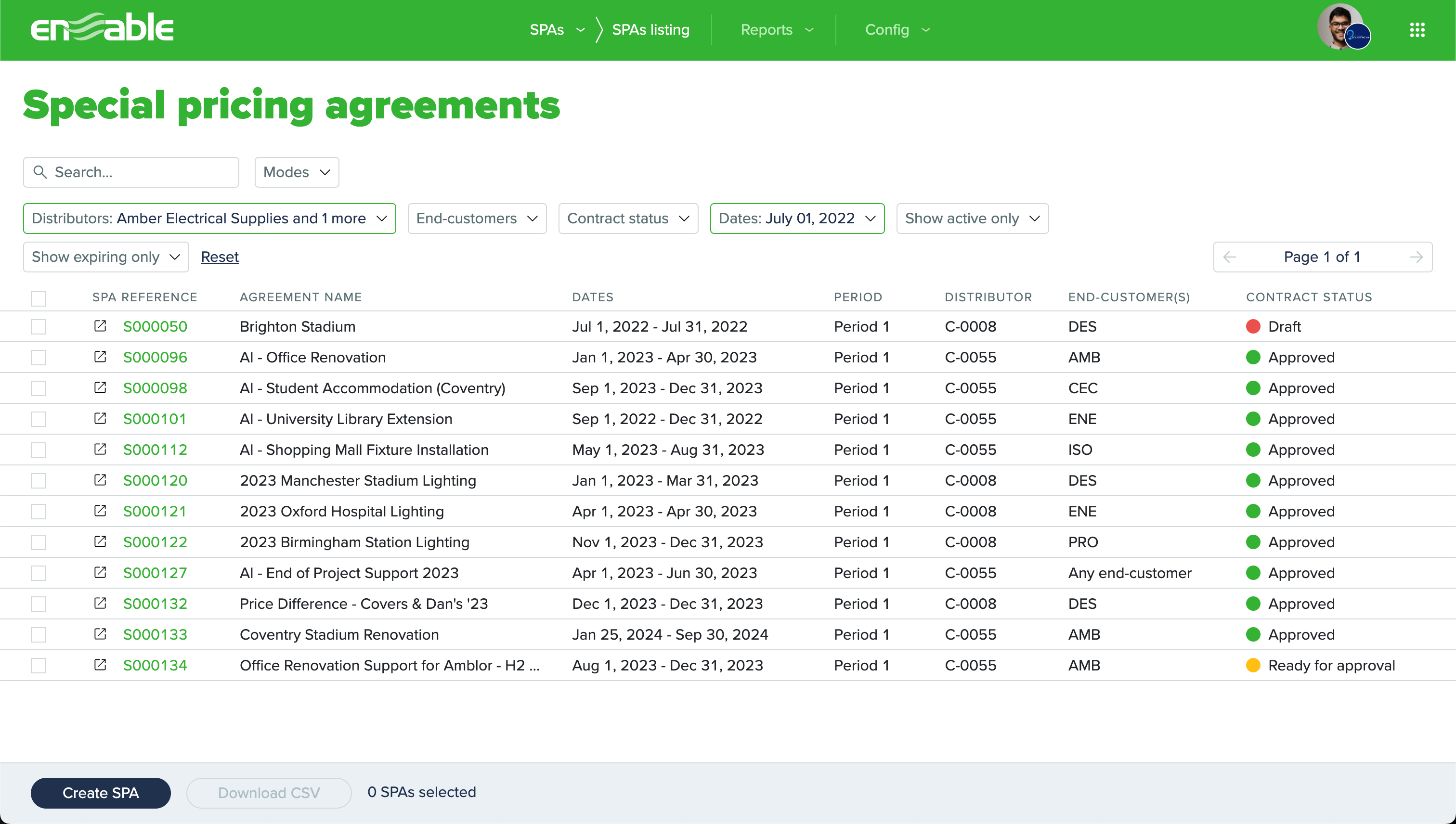Expand the SPAs menu chevron
Screen dimensions: 1456x824
(x=580, y=30)
